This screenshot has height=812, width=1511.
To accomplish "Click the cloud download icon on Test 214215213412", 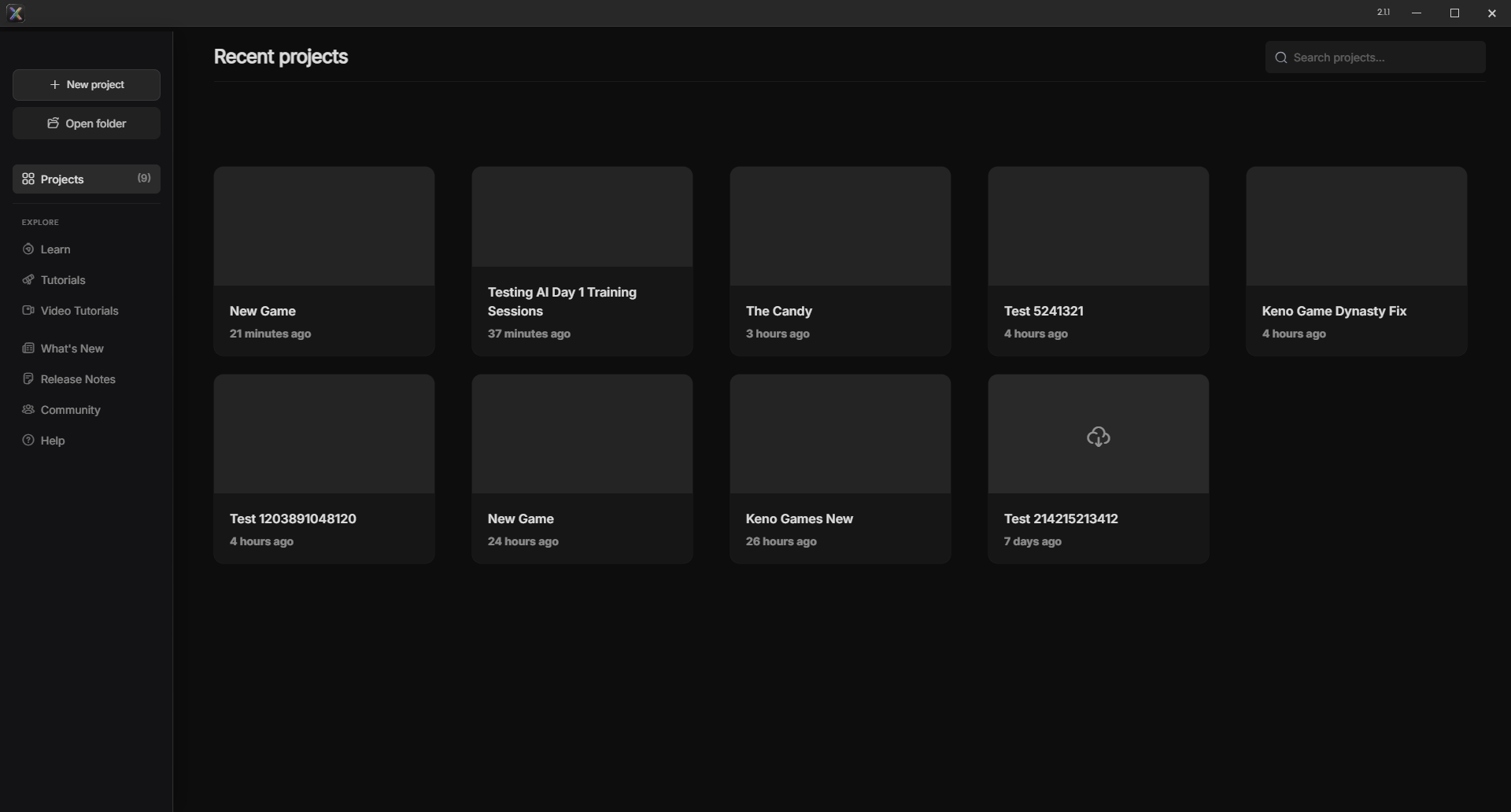I will click(1099, 437).
